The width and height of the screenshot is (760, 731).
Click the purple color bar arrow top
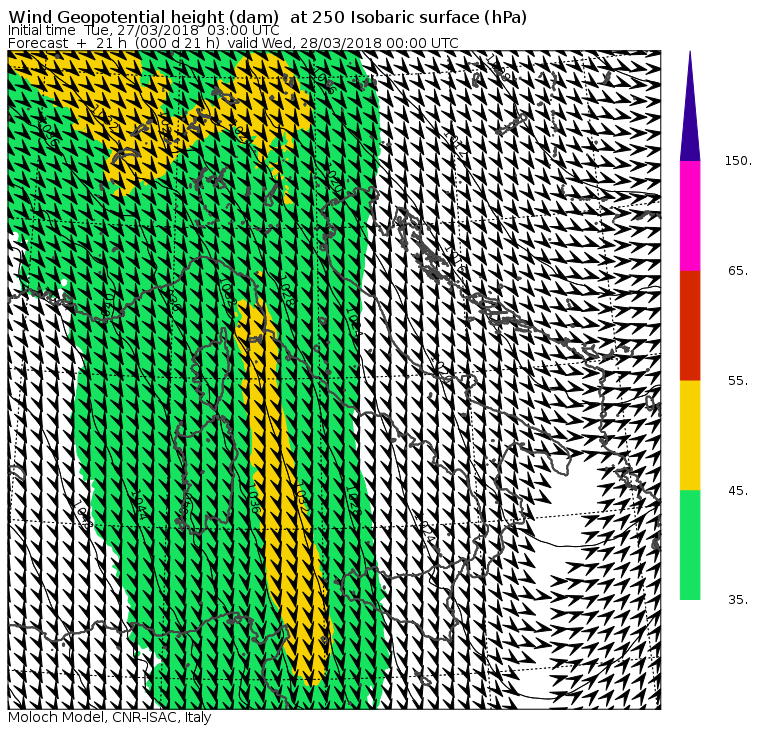click(690, 106)
